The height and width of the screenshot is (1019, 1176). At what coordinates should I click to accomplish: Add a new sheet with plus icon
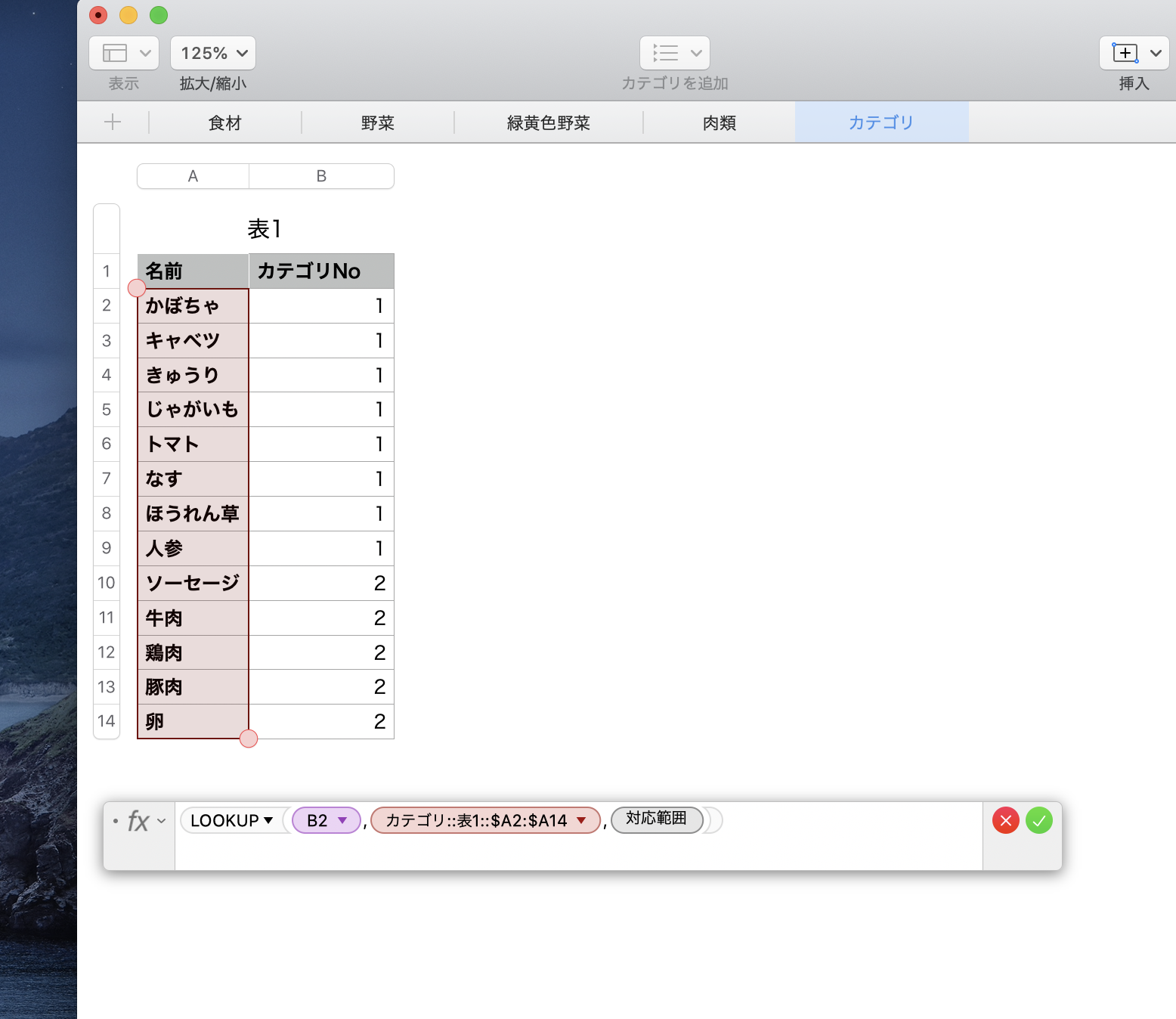113,122
